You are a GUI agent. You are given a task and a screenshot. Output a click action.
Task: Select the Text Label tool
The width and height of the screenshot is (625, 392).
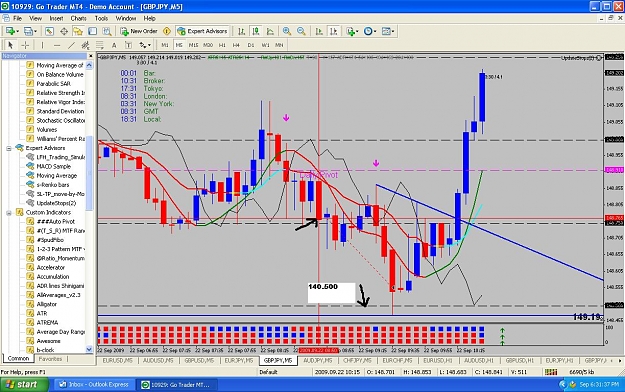[128, 45]
